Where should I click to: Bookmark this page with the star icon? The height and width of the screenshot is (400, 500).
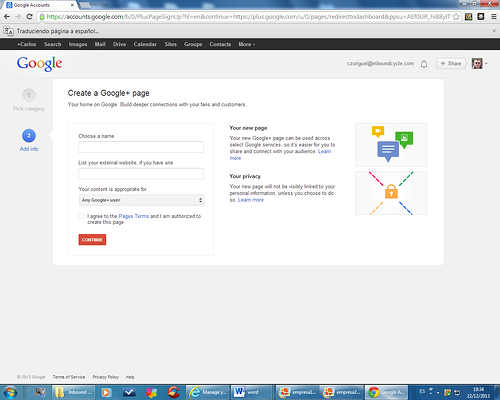point(456,17)
